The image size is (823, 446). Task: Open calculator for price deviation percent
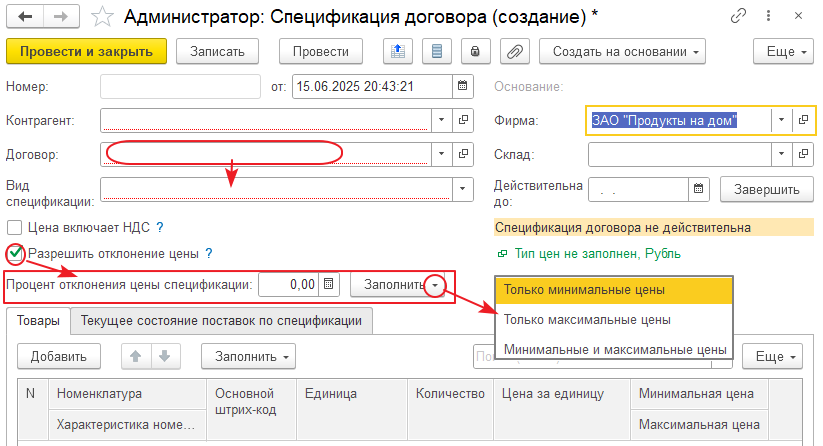pos(327,285)
